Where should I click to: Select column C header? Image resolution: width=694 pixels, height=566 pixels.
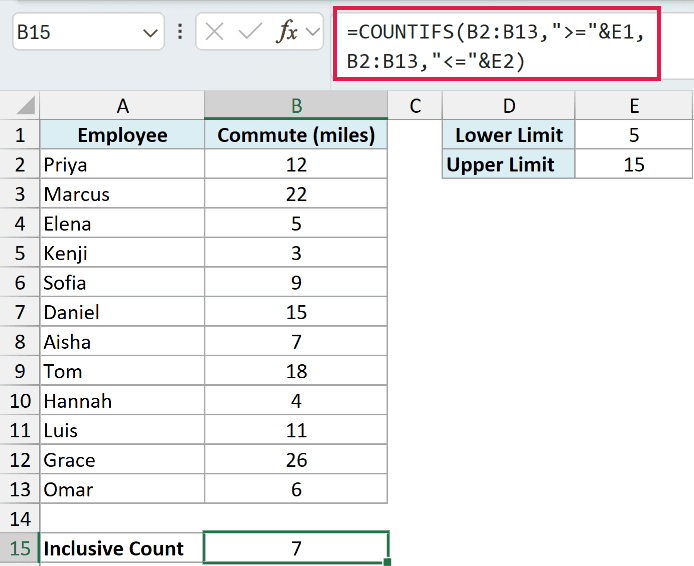click(415, 105)
